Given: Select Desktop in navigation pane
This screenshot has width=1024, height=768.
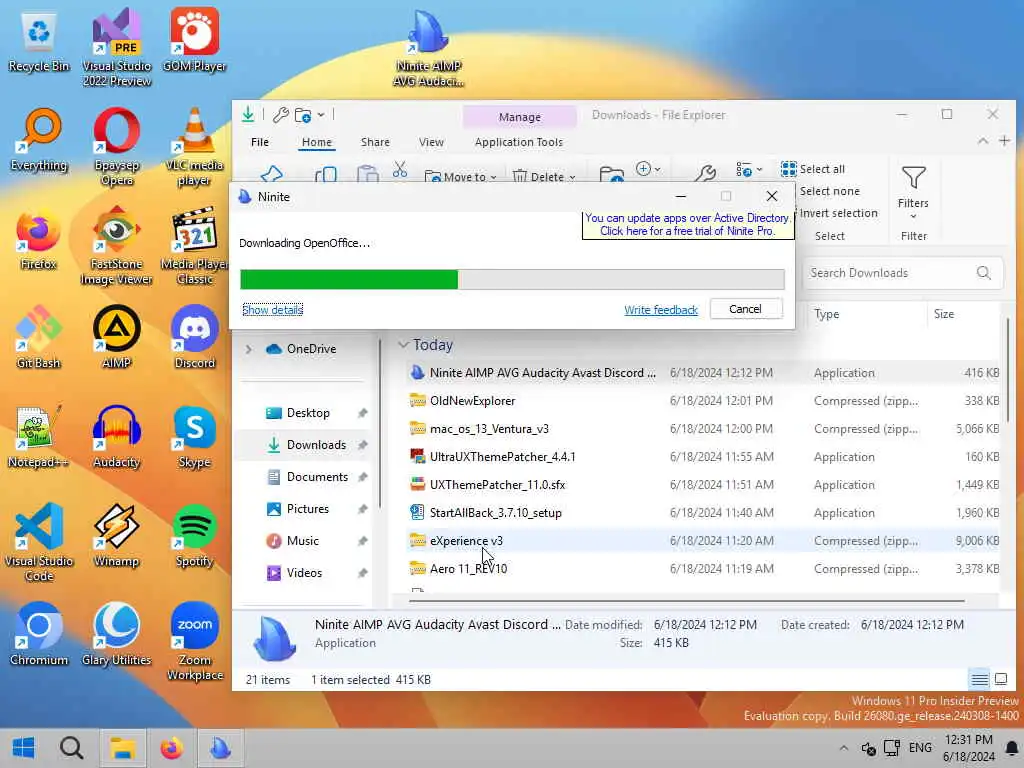Looking at the screenshot, I should (306, 413).
